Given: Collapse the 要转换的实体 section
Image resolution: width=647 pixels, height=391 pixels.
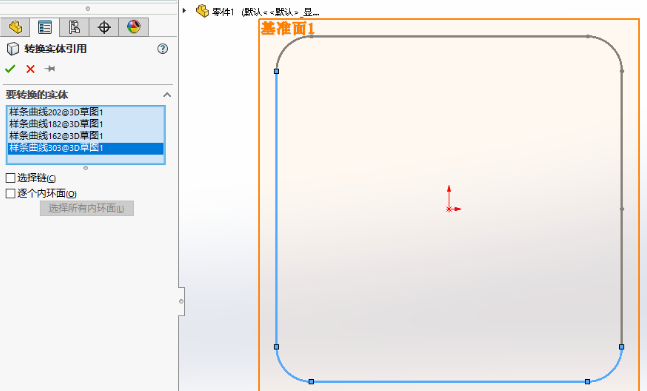Looking at the screenshot, I should click(167, 95).
